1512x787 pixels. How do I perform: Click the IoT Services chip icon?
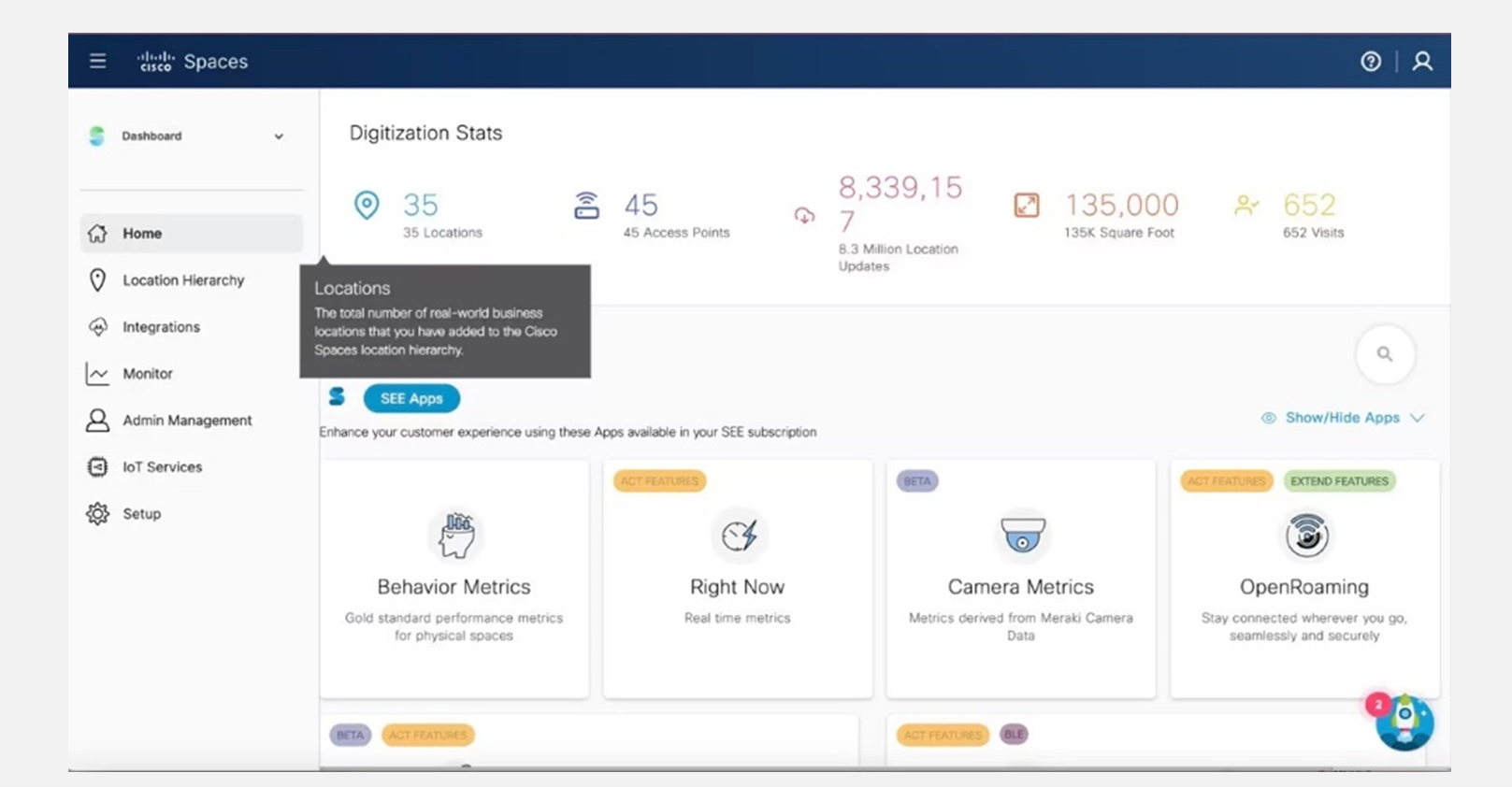(x=97, y=467)
